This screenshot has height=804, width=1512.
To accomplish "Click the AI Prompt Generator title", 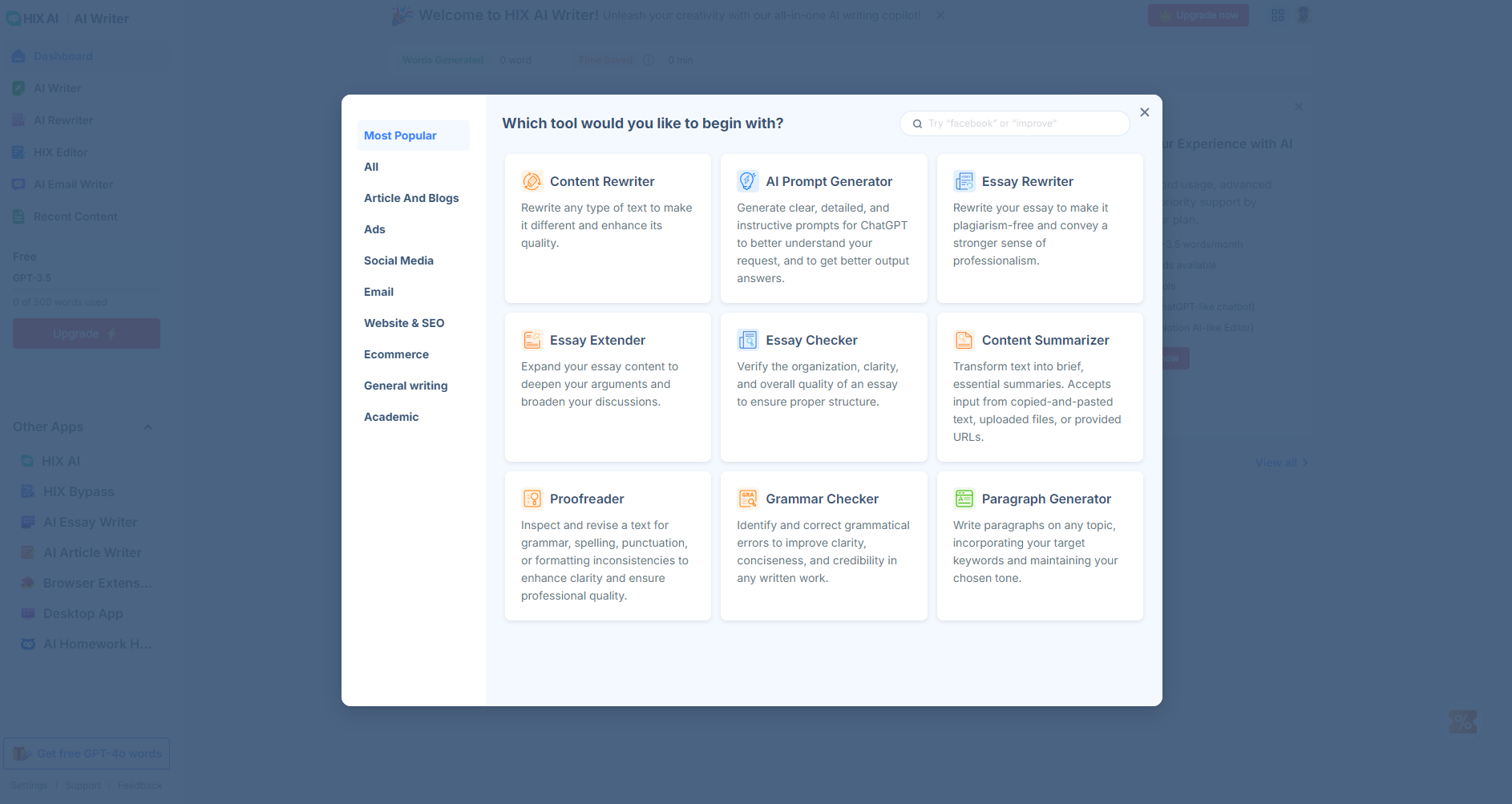I will pyautogui.click(x=829, y=181).
